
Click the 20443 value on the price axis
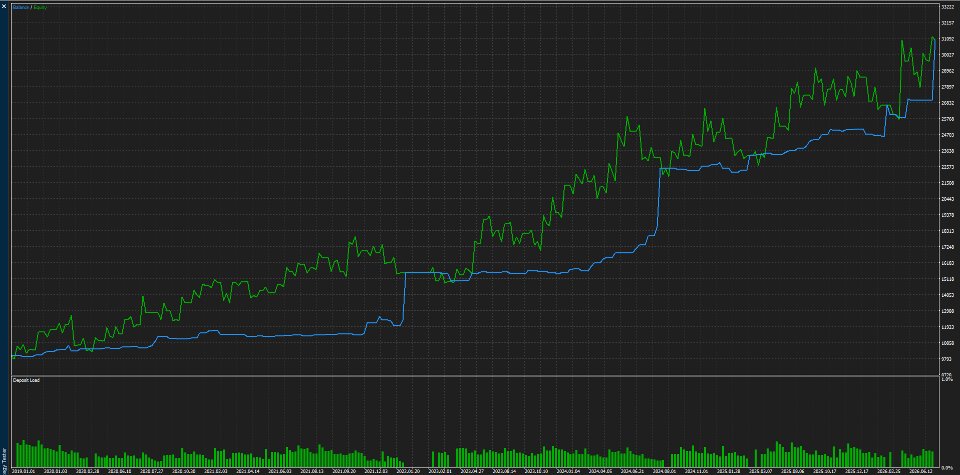pyautogui.click(x=950, y=198)
